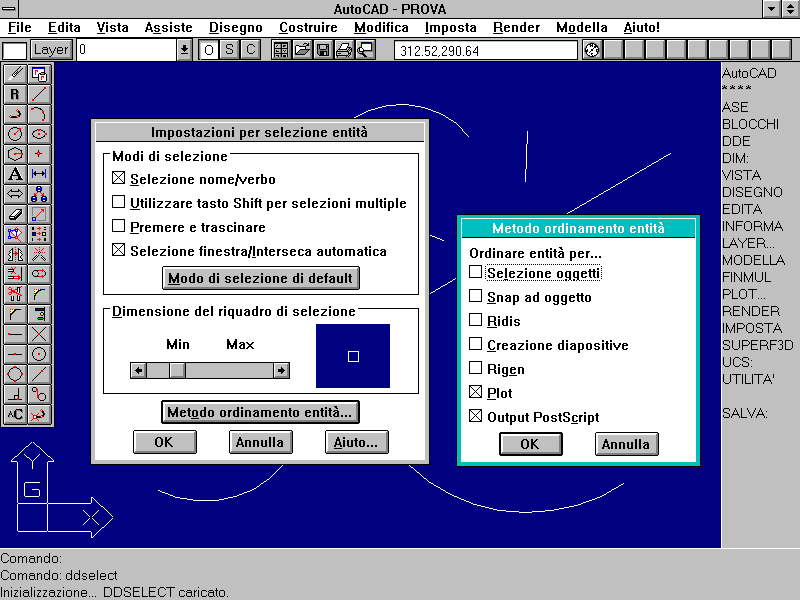Viewport: 800px width, 600px height.
Task: Uncheck the Plot checkbox
Action: tap(476, 392)
